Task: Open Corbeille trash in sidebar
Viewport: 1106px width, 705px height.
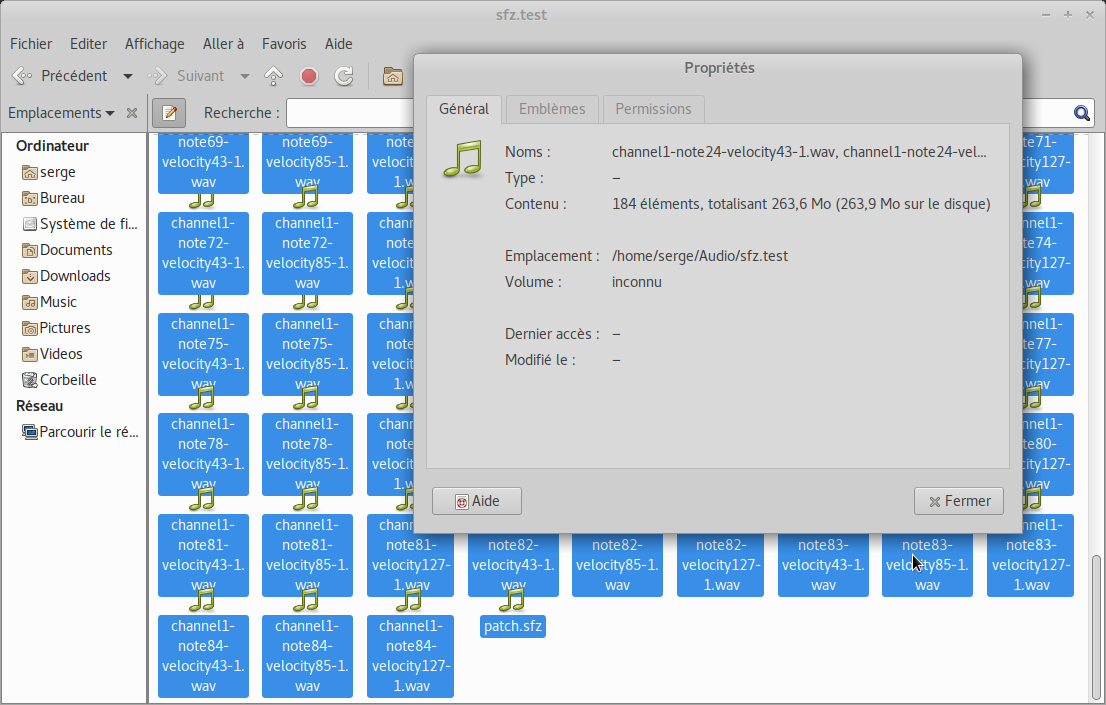Action: pos(67,380)
